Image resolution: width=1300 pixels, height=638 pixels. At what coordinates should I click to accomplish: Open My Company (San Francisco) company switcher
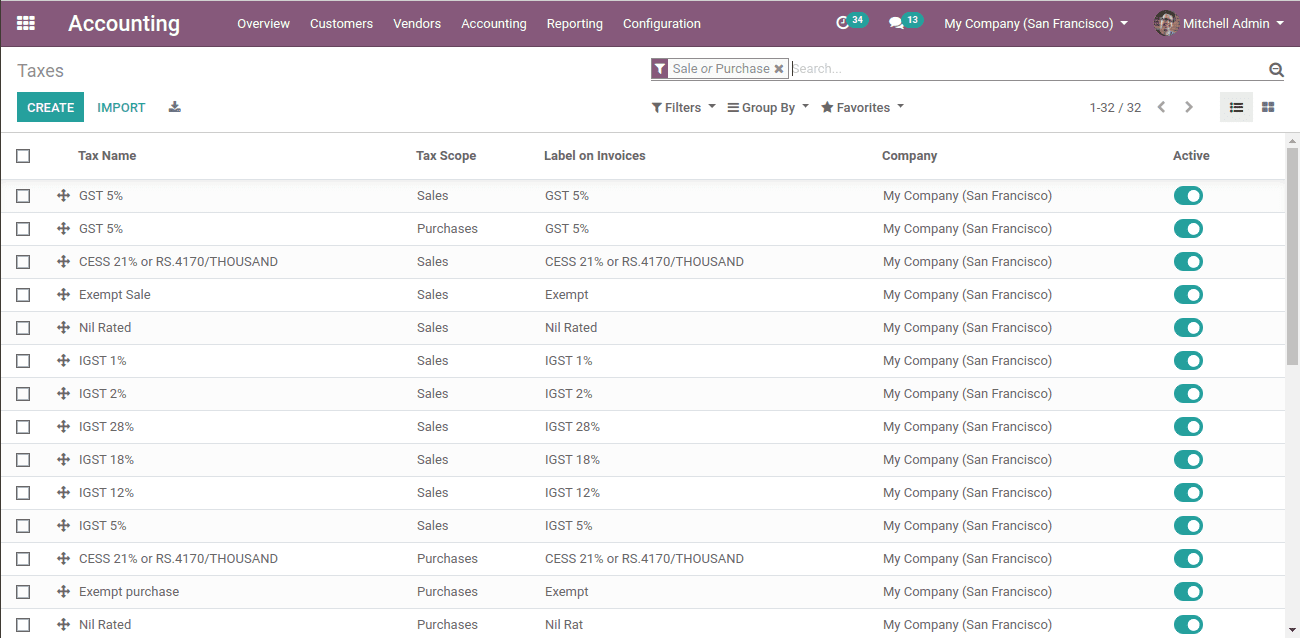coord(1036,23)
